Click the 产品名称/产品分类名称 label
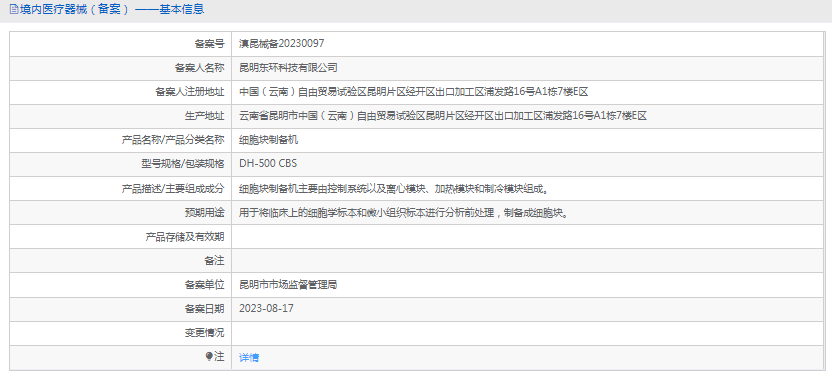This screenshot has width=832, height=376. pos(173,140)
